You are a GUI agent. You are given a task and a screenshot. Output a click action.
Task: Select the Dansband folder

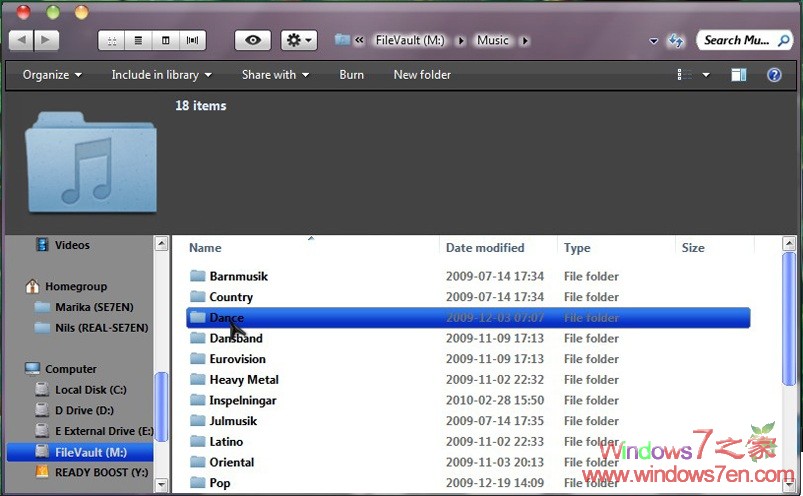(236, 338)
